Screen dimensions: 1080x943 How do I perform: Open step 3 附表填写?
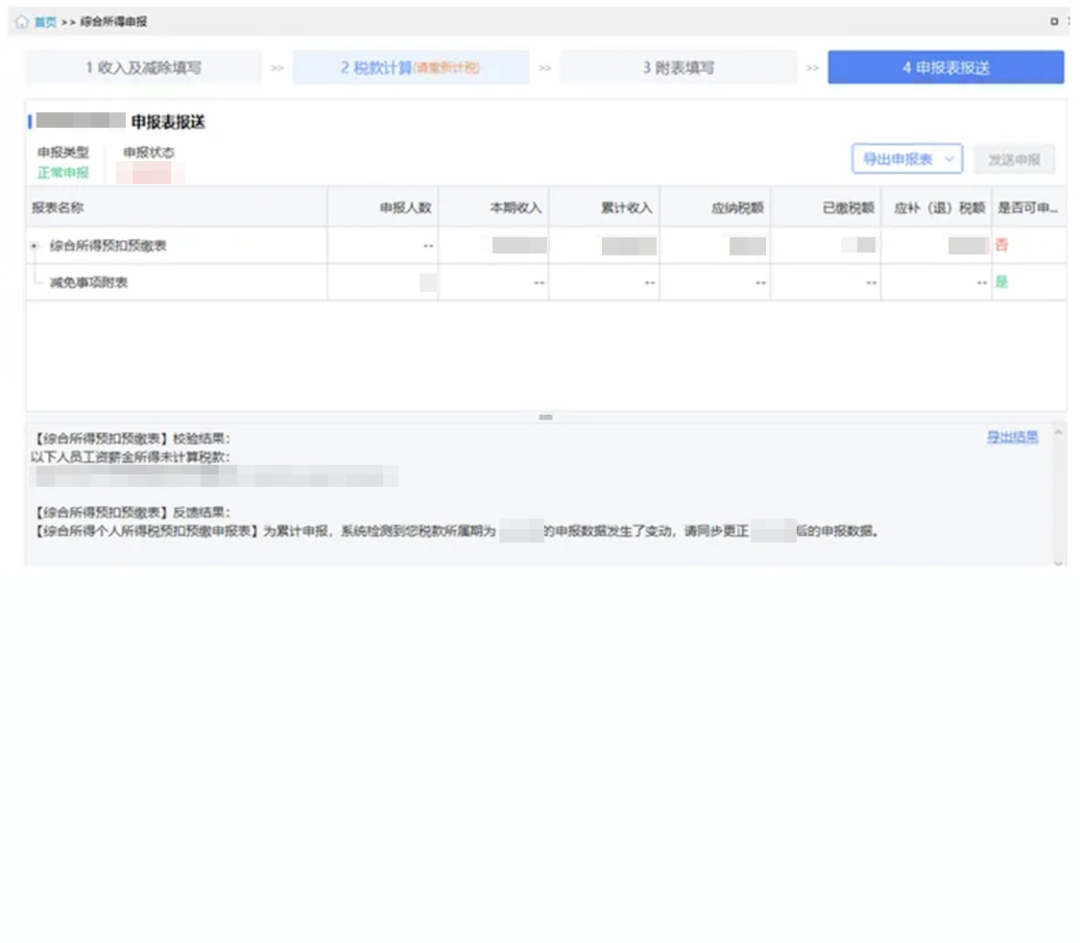click(x=678, y=68)
